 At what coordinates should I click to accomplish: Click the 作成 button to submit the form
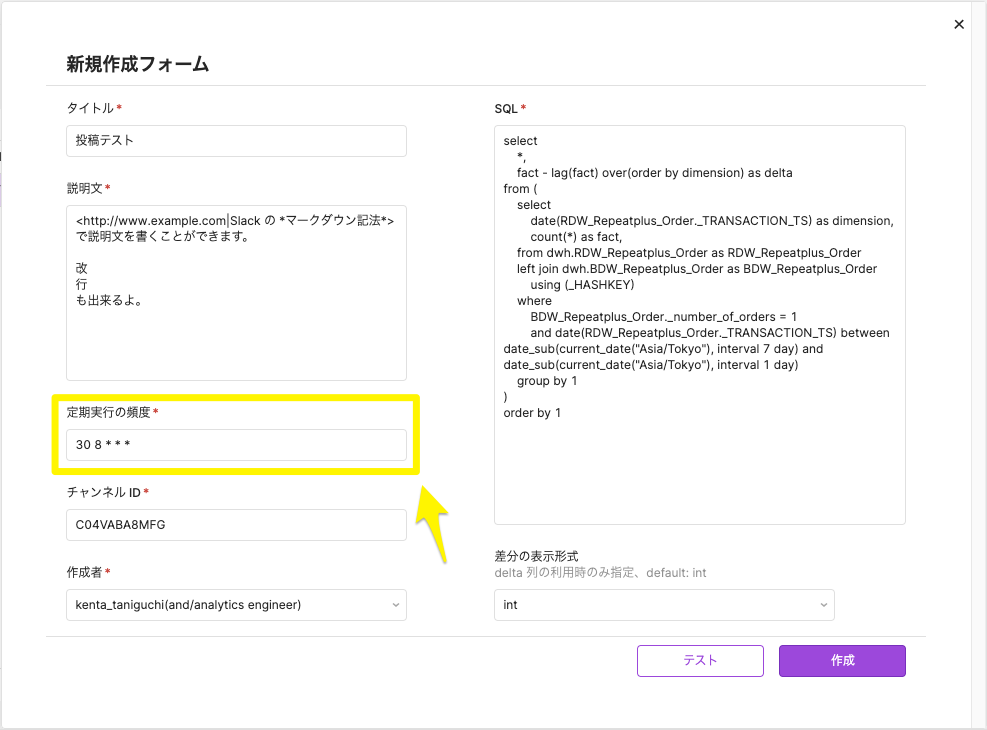(x=841, y=660)
